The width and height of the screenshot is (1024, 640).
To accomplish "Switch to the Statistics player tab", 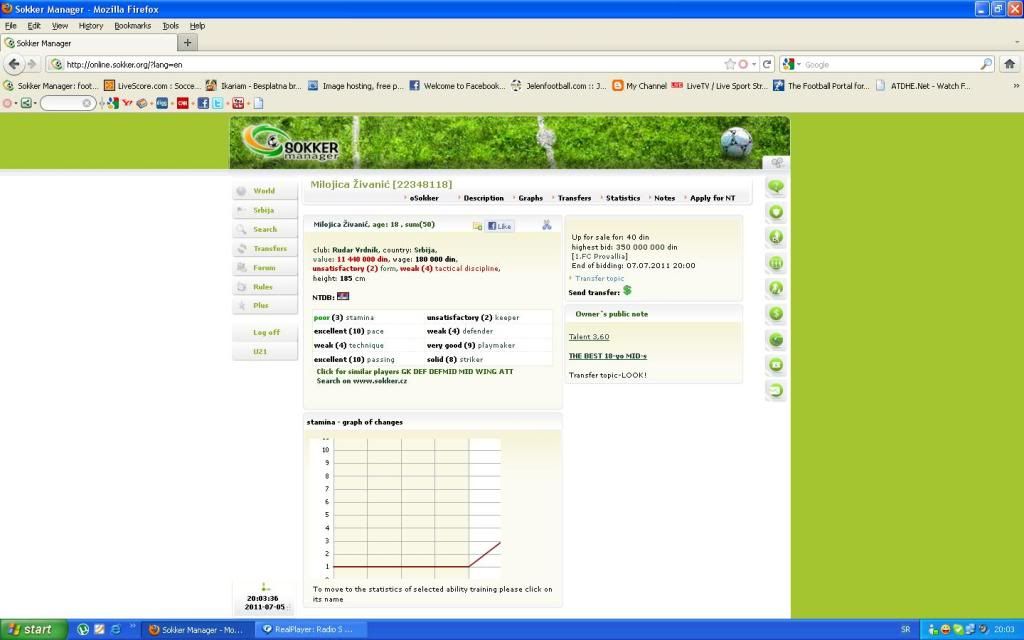I will point(624,198).
